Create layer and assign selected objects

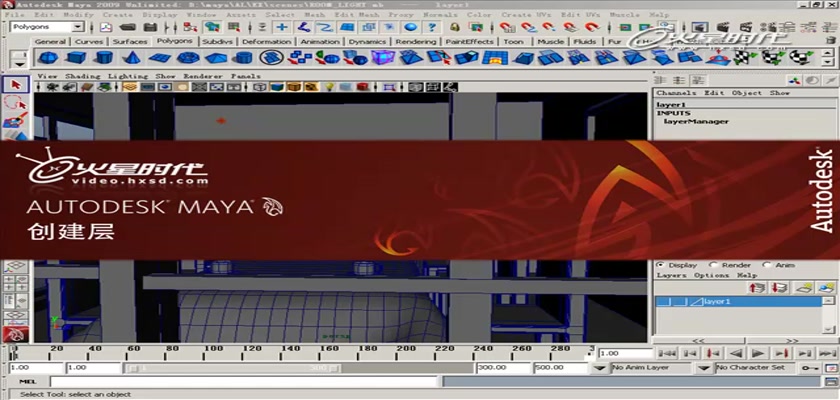[826, 288]
